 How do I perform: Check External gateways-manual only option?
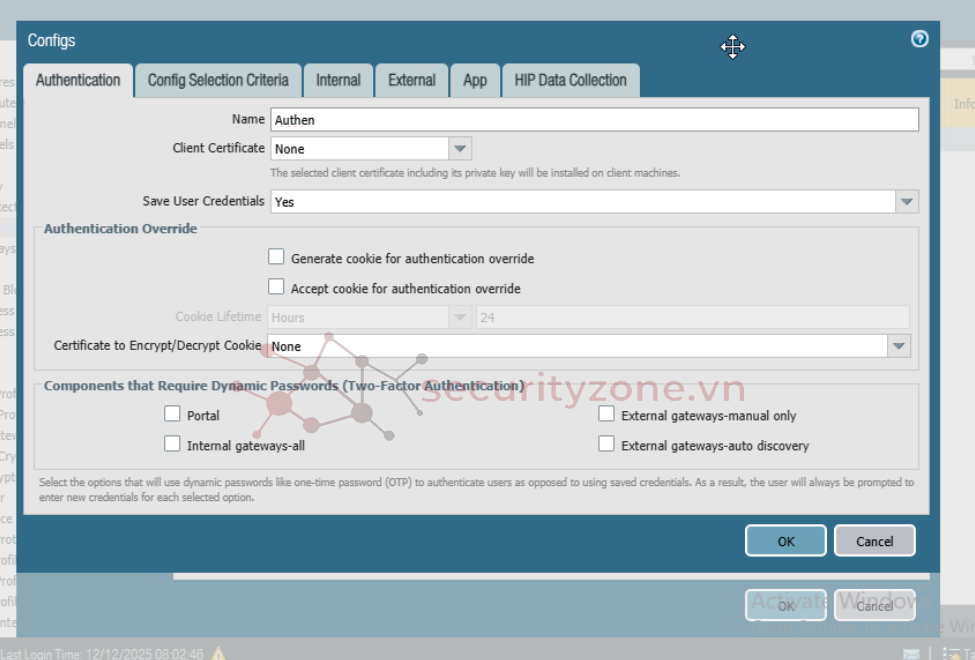pos(606,414)
